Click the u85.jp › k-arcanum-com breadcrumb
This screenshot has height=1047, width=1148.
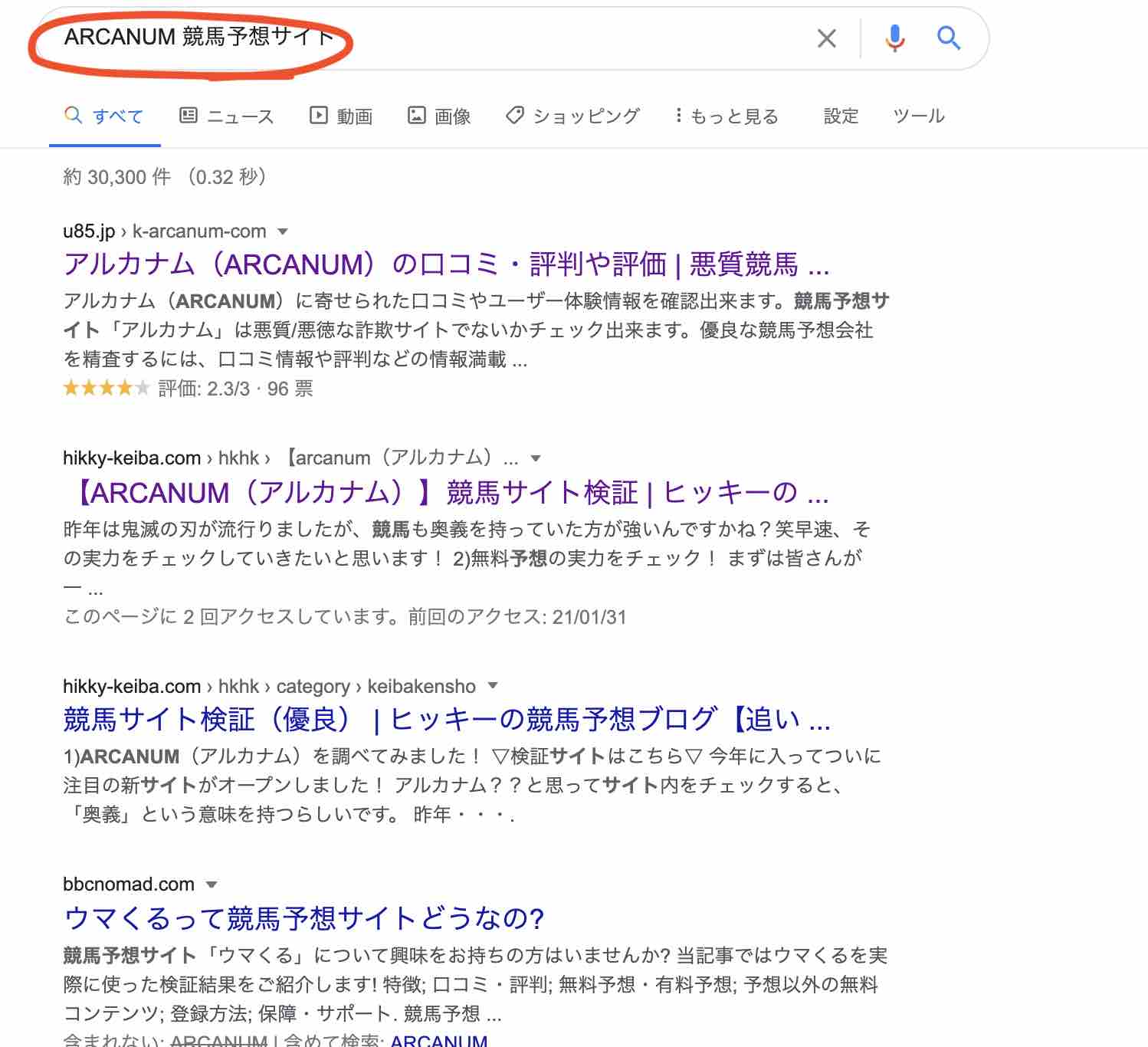tap(165, 231)
